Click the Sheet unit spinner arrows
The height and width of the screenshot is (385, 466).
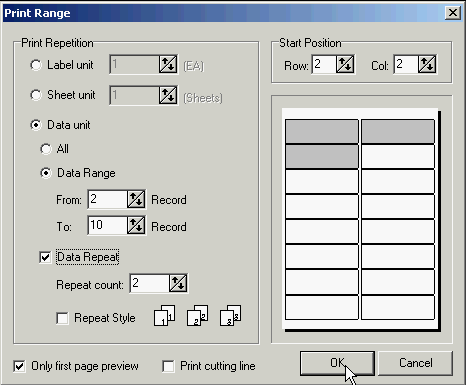[x=168, y=95]
